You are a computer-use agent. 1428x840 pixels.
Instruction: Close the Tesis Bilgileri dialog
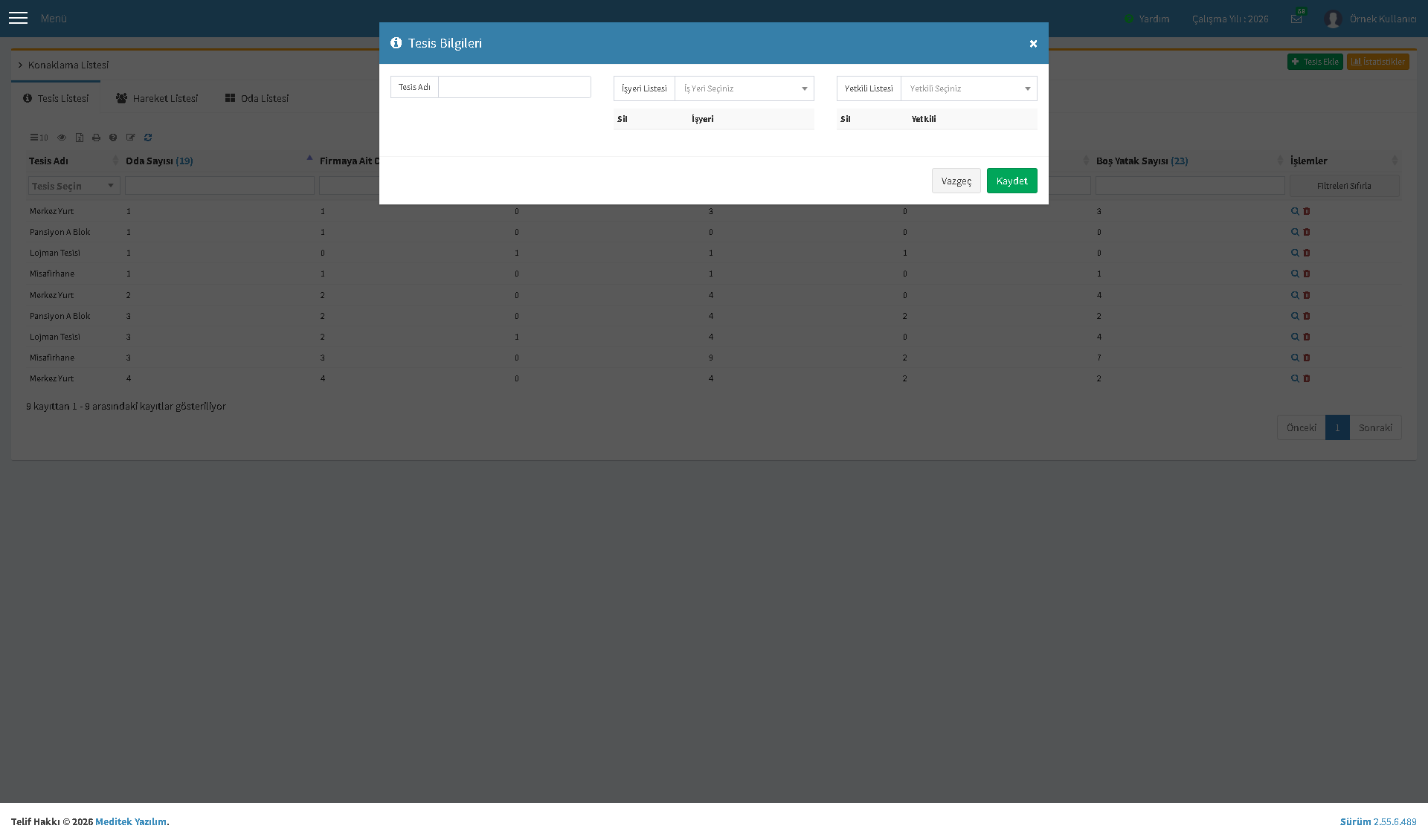click(1033, 44)
